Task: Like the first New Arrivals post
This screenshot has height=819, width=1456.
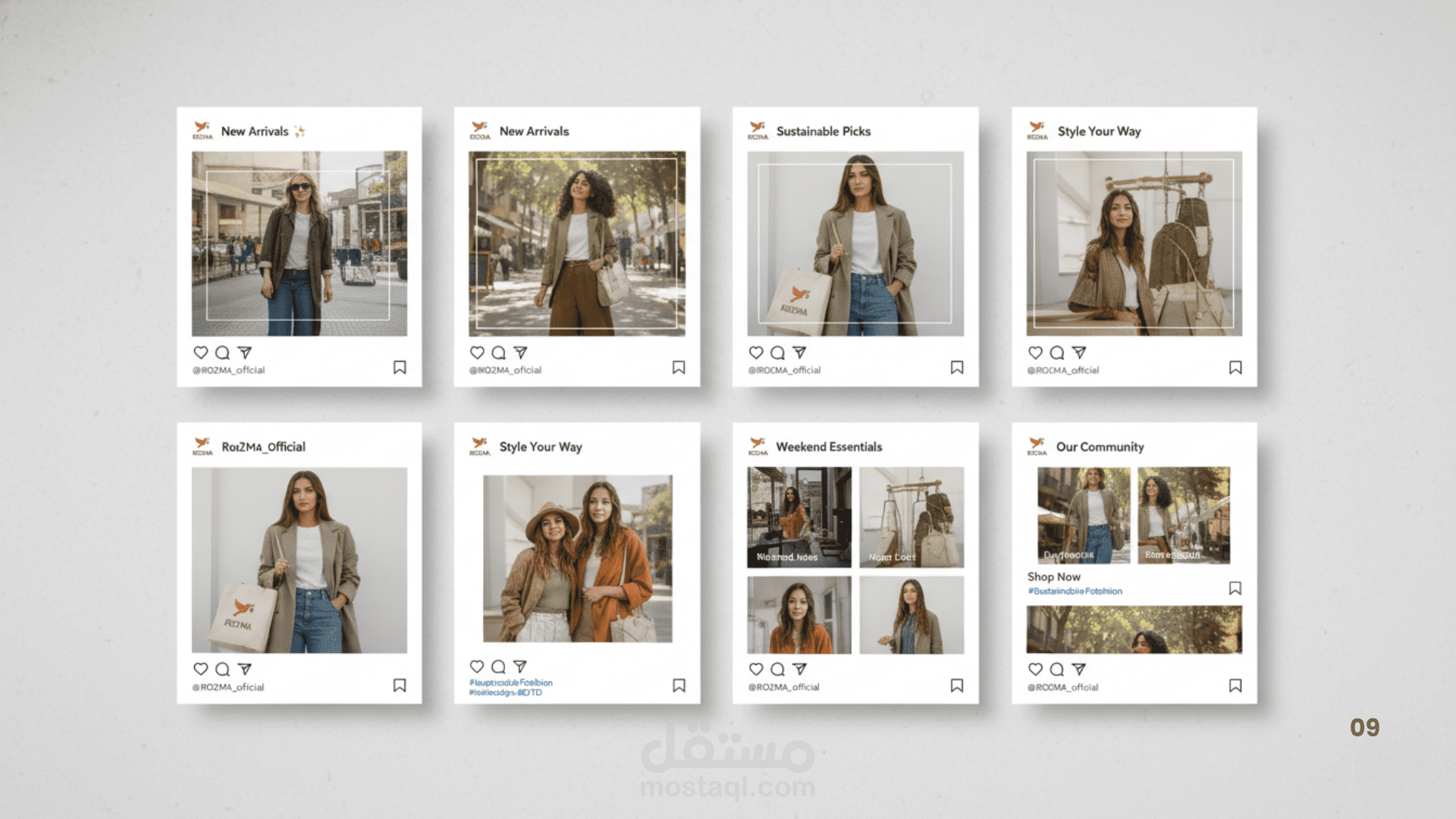Action: [200, 353]
